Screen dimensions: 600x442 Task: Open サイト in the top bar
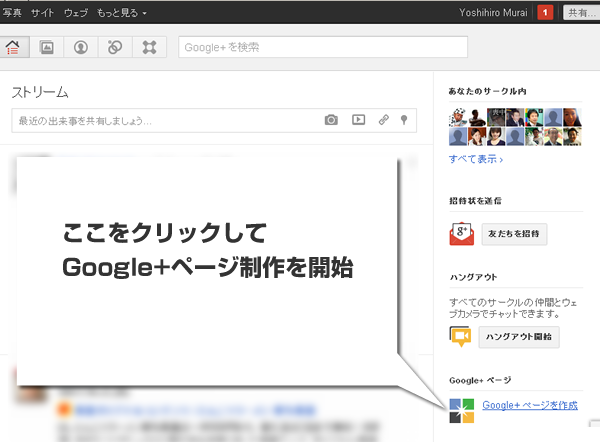coord(42,13)
